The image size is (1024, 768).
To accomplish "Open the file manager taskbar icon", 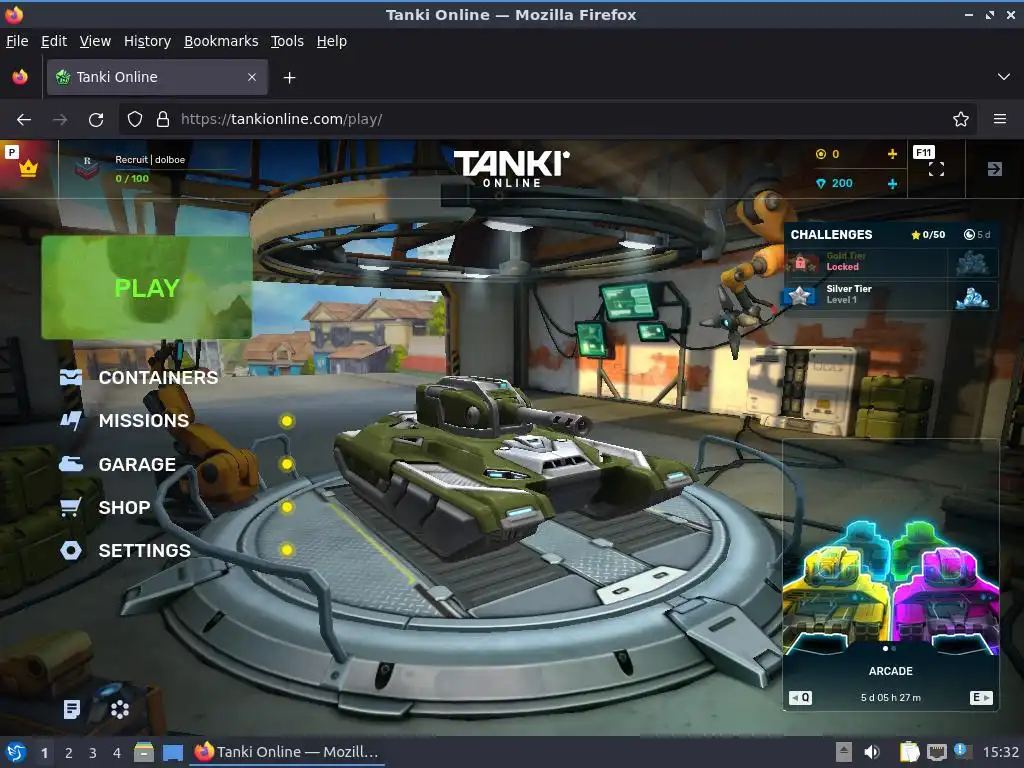I will click(144, 752).
